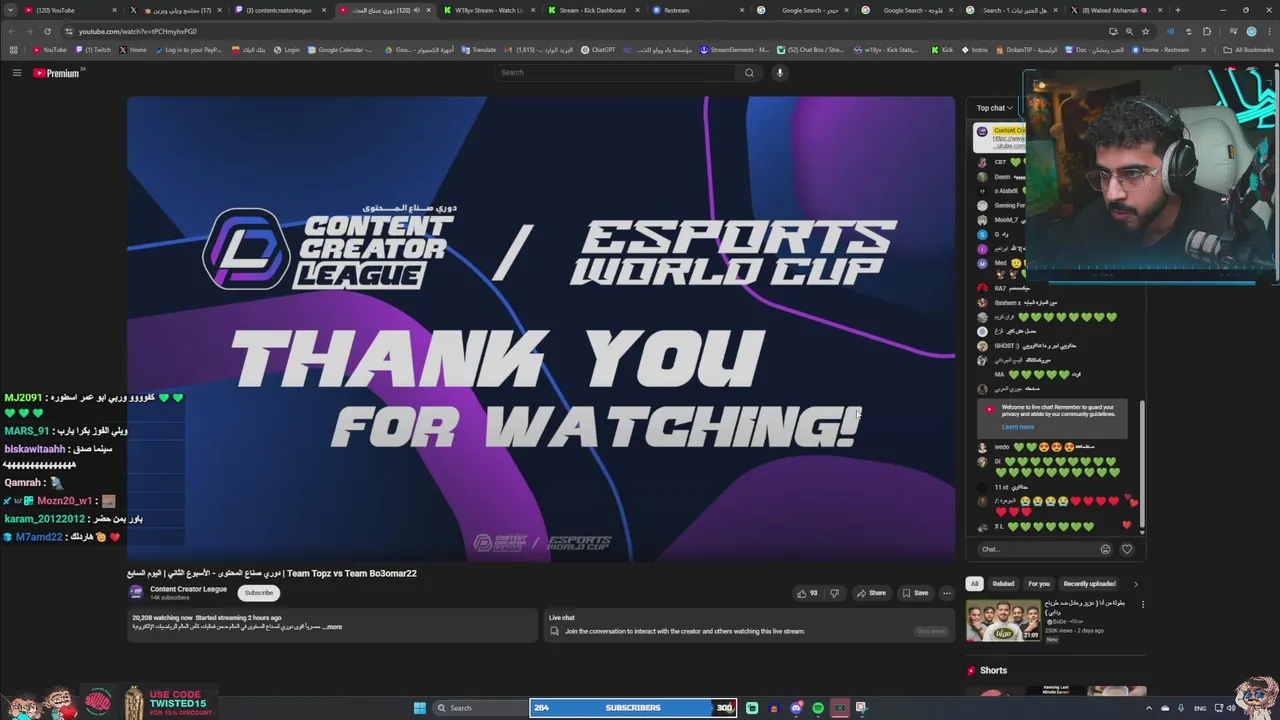The image size is (1280, 720).
Task: Open Discord from the taskbar
Action: pyautogui.click(x=796, y=708)
